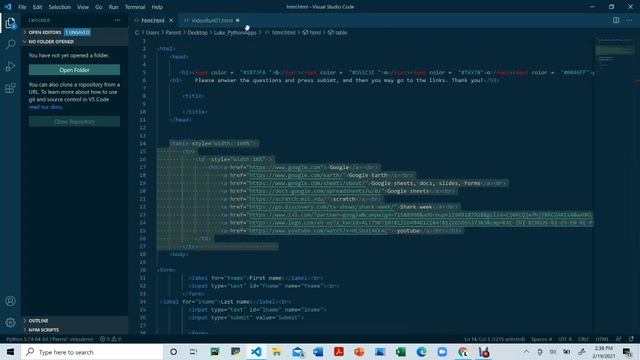Collapse the Open Editors section
The image size is (640, 360).
pyautogui.click(x=75, y=32)
